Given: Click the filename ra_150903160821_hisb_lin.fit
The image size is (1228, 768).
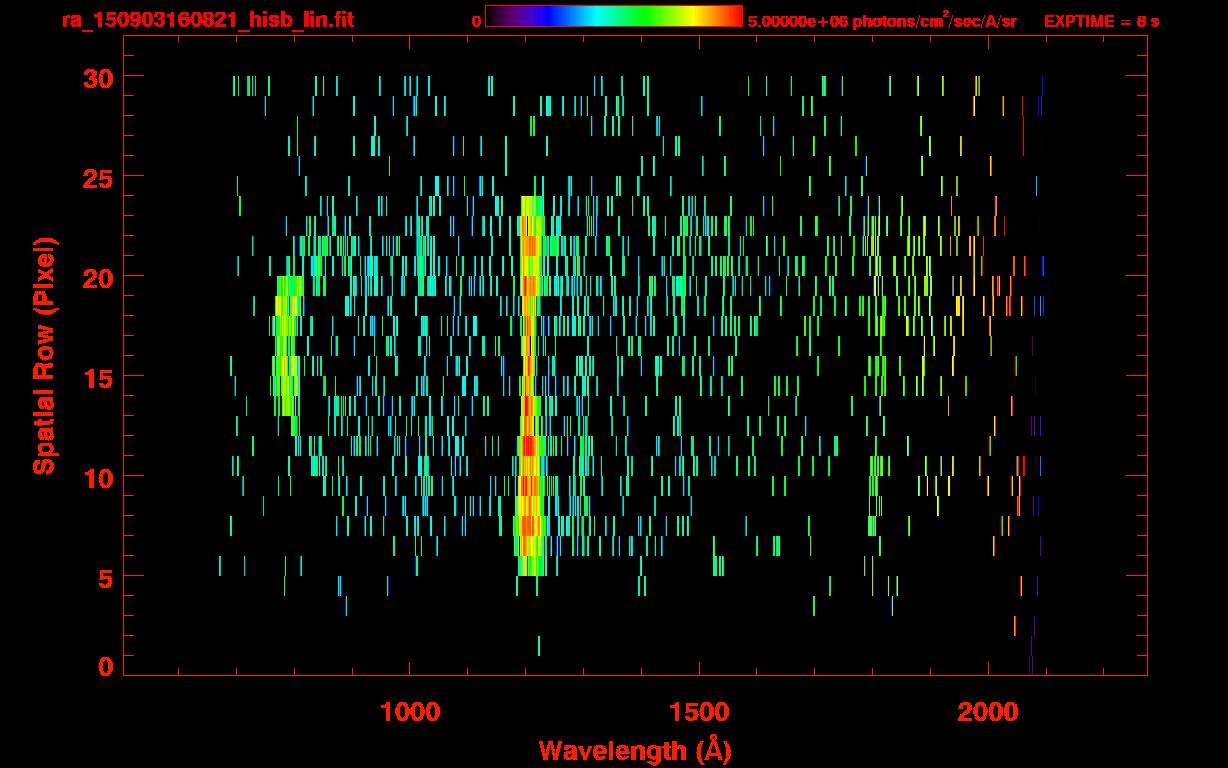Looking at the screenshot, I should (x=206, y=20).
